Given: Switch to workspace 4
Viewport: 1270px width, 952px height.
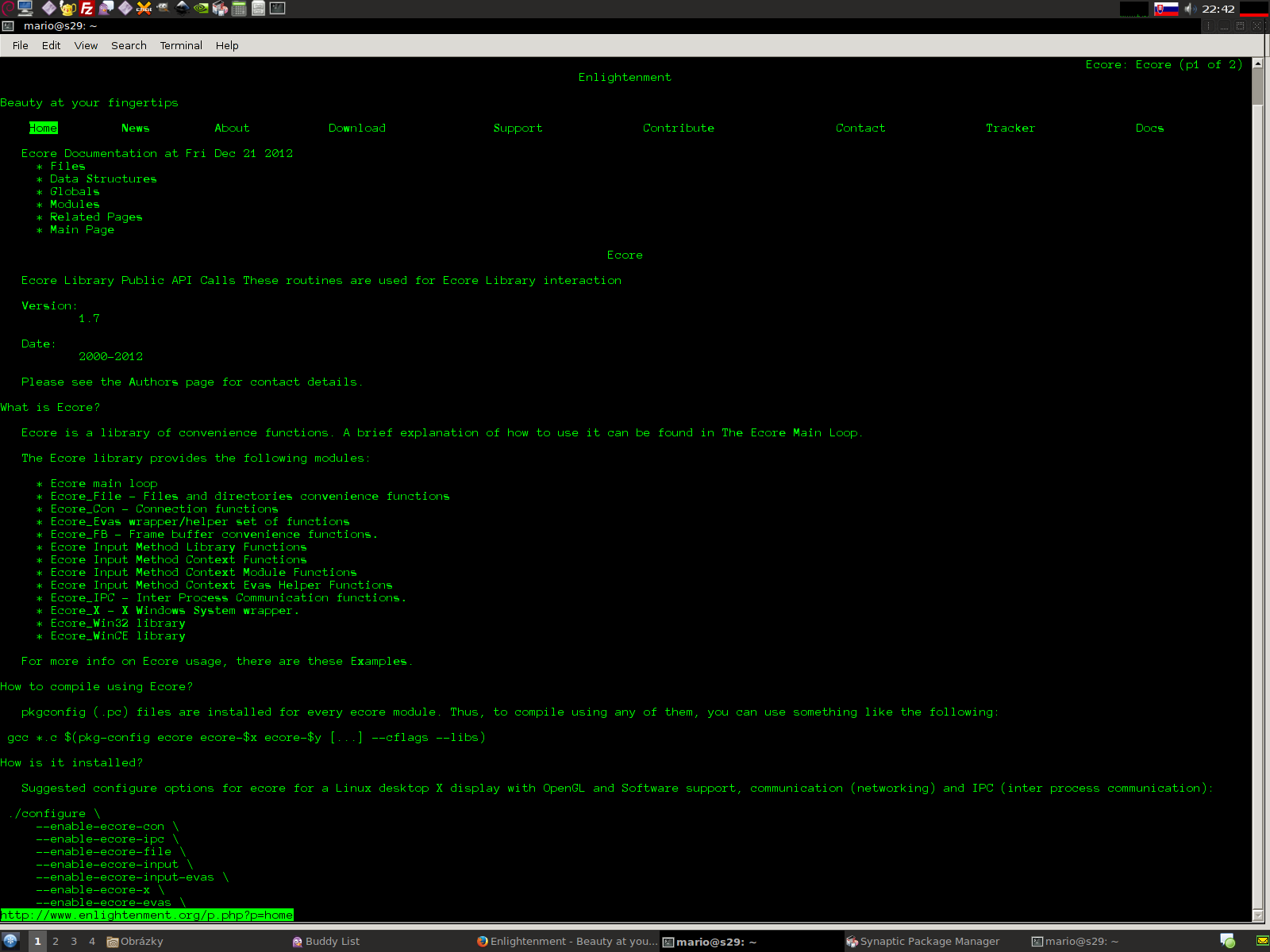Looking at the screenshot, I should pyautogui.click(x=92, y=941).
